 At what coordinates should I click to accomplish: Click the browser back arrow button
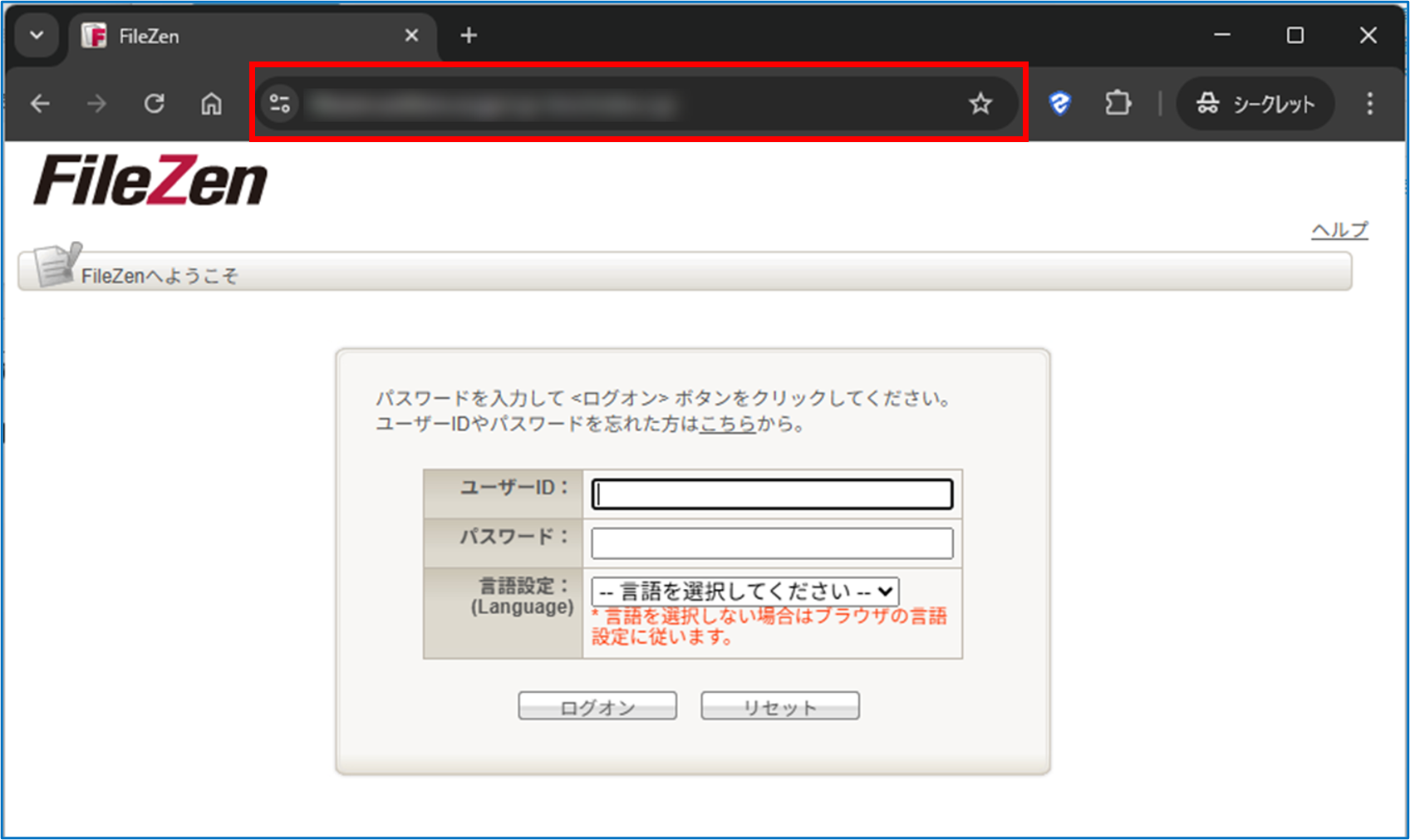pyautogui.click(x=40, y=104)
